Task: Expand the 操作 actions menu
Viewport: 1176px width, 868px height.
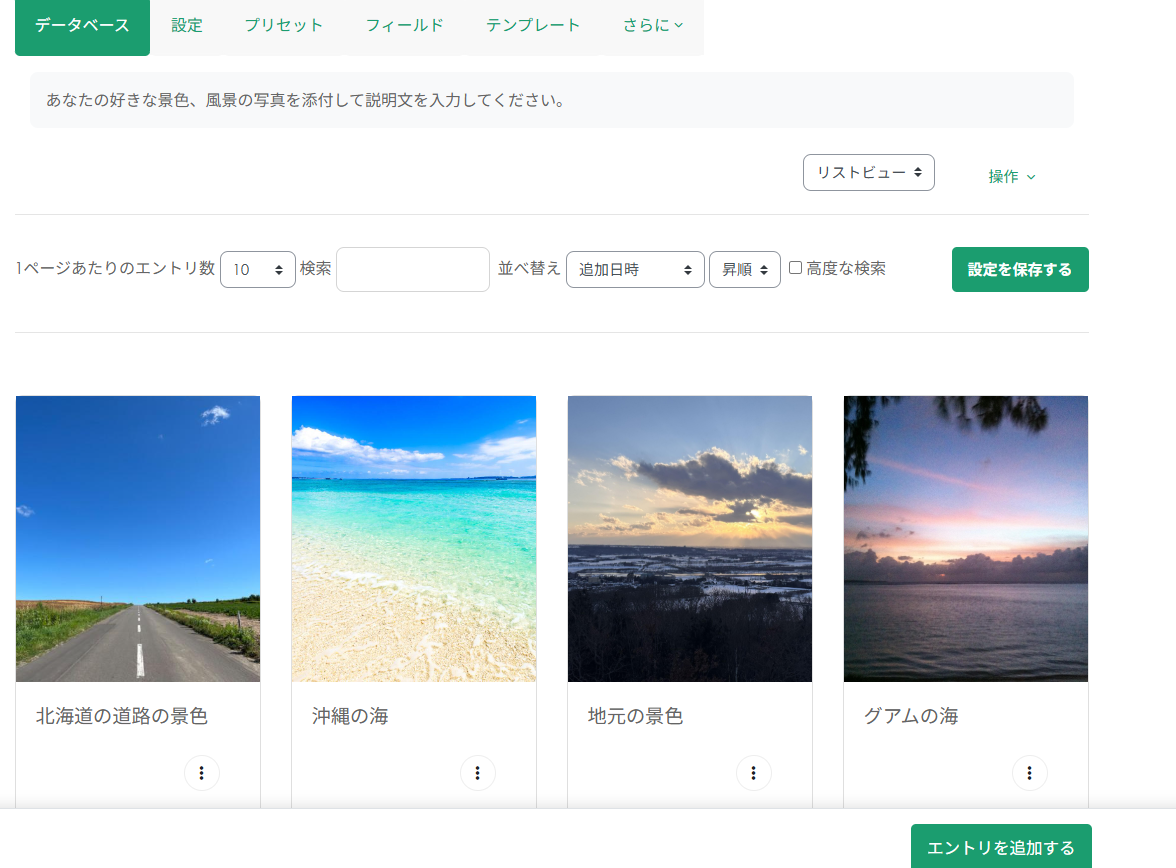Action: pos(1012,176)
